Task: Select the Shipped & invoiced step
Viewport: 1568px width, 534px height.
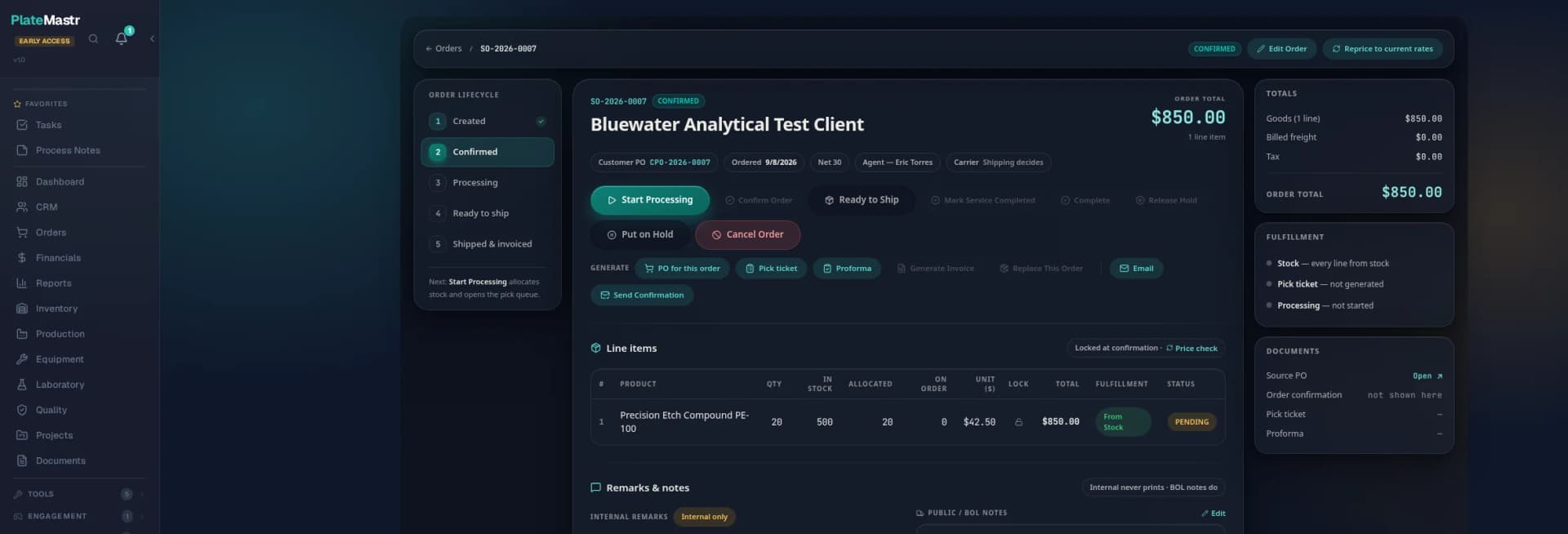Action: click(488, 243)
